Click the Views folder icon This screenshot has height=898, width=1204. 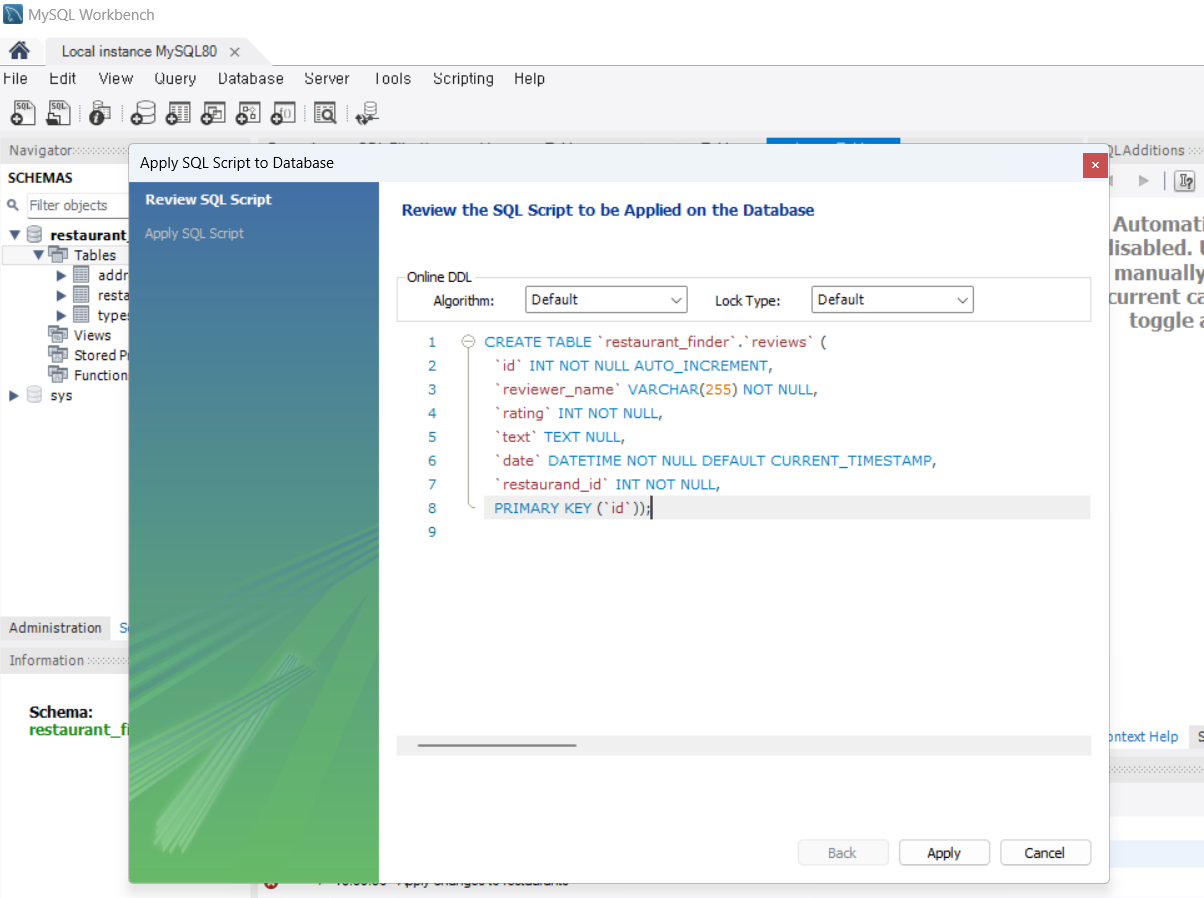pos(58,335)
